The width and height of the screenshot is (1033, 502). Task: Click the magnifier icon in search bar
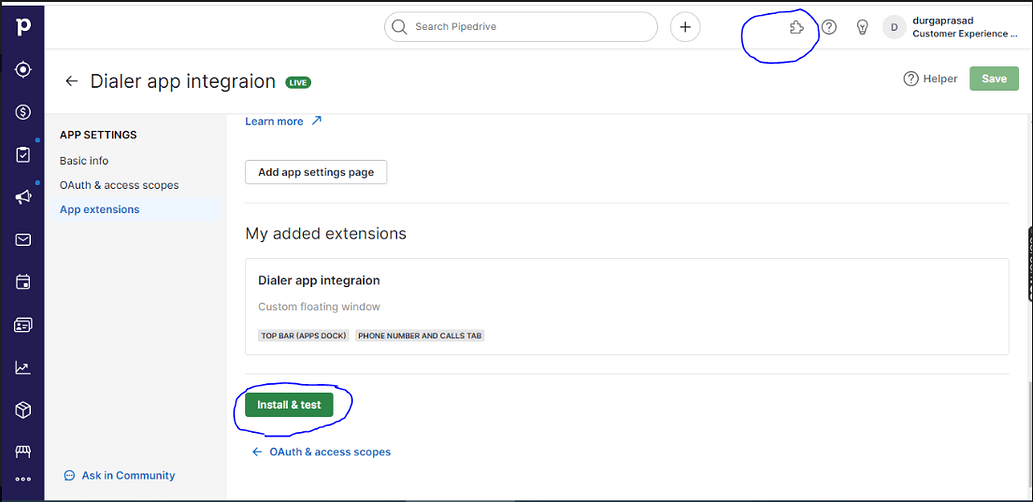point(399,27)
